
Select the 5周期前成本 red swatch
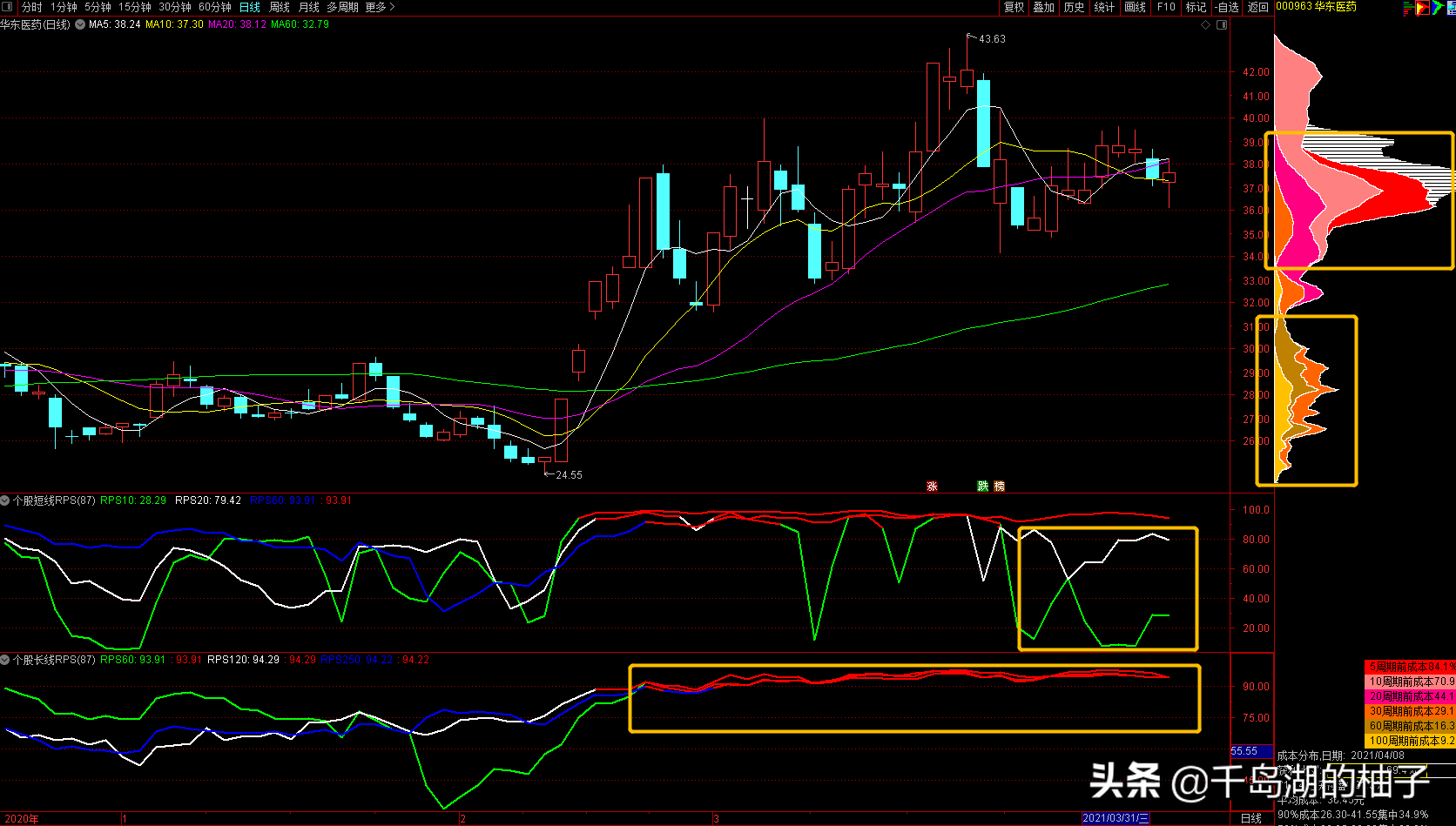pyautogui.click(x=1410, y=667)
